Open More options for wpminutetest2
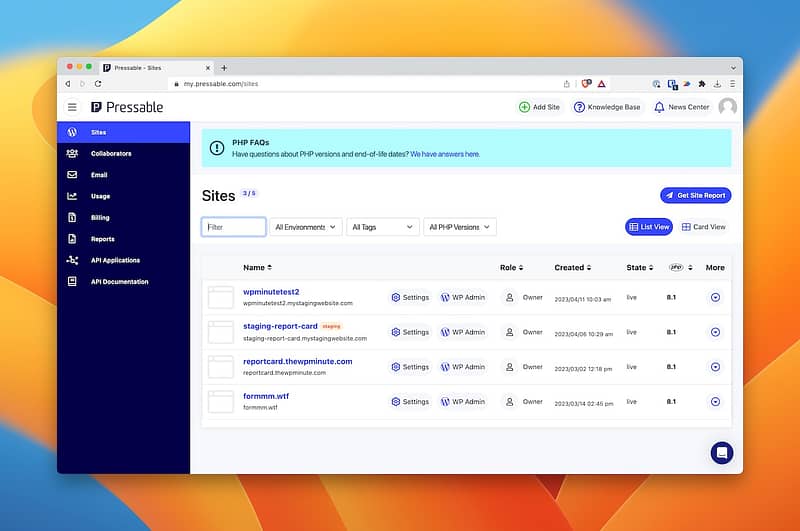800x531 pixels. 715,297
